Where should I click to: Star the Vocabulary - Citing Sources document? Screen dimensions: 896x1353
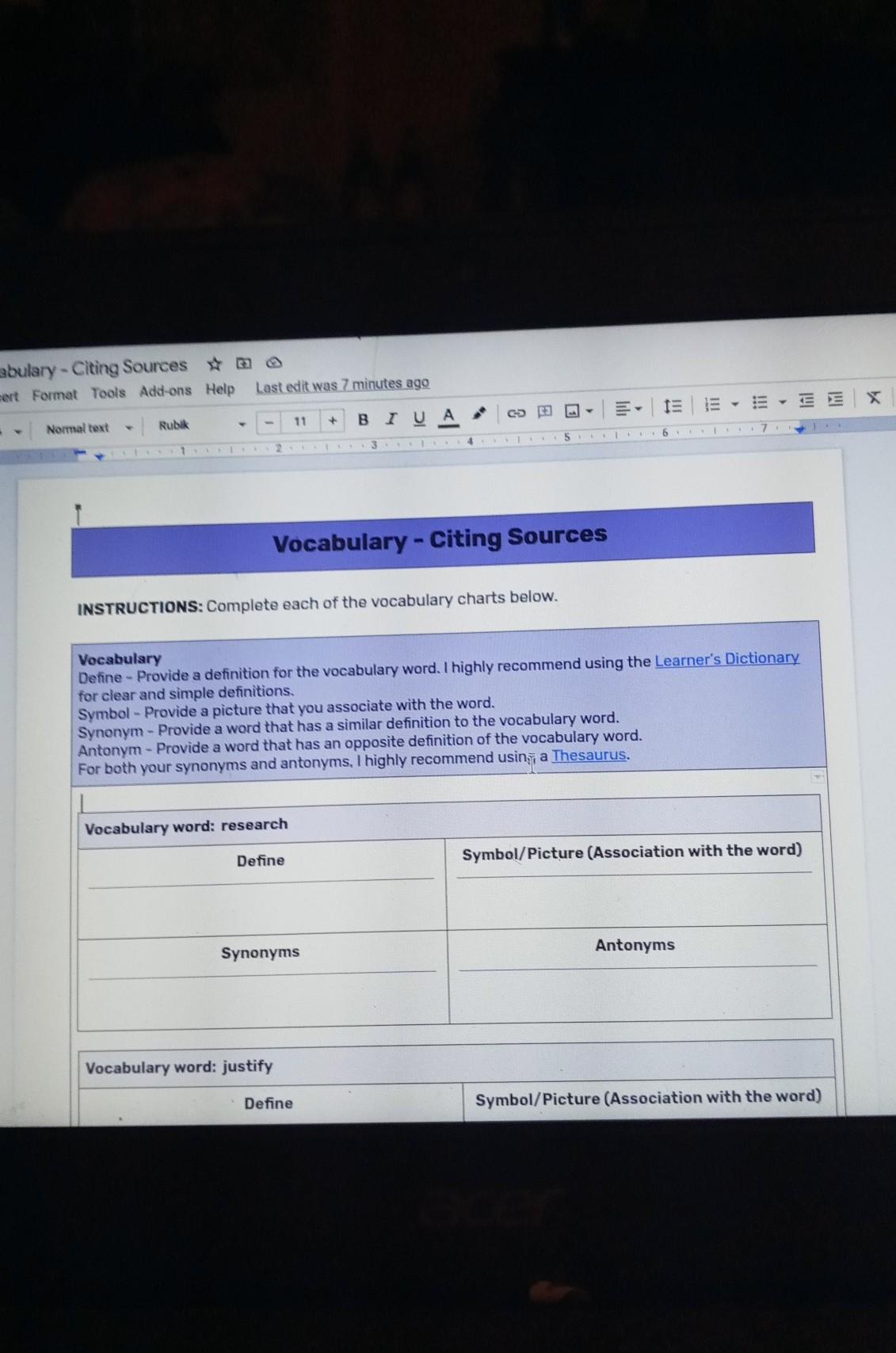point(214,364)
